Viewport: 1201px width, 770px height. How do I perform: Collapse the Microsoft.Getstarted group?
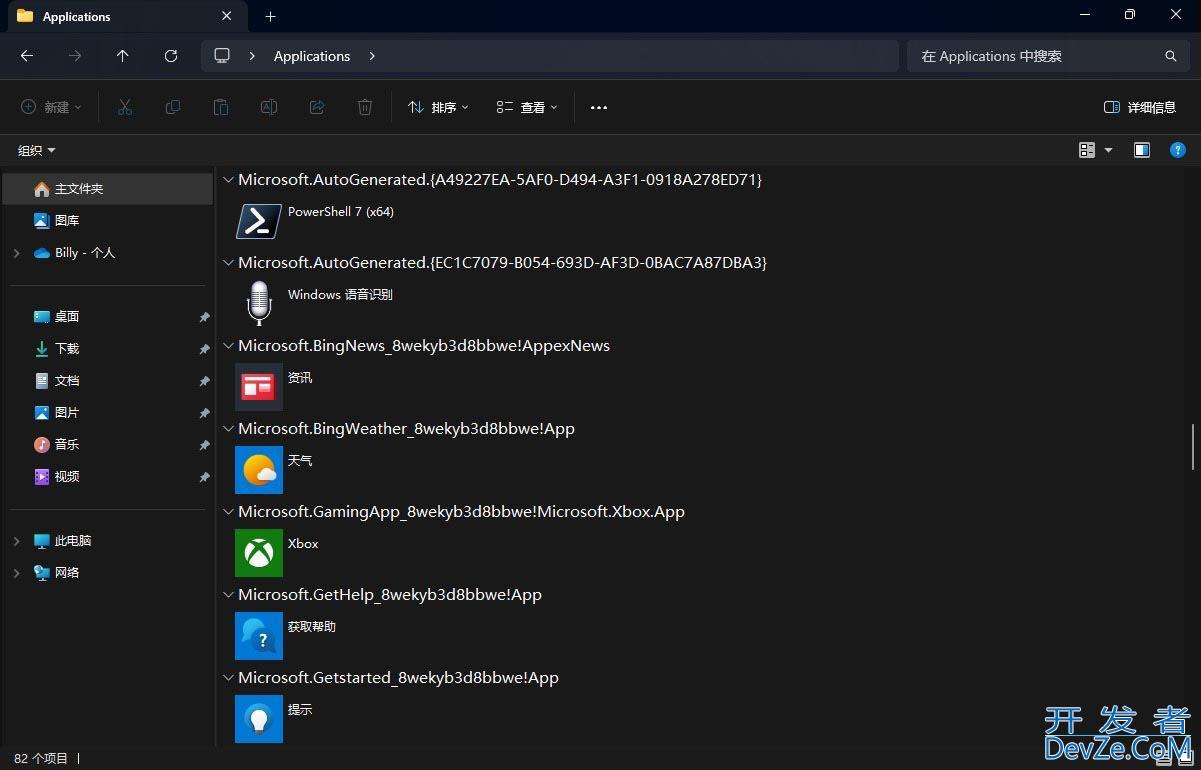(x=229, y=678)
